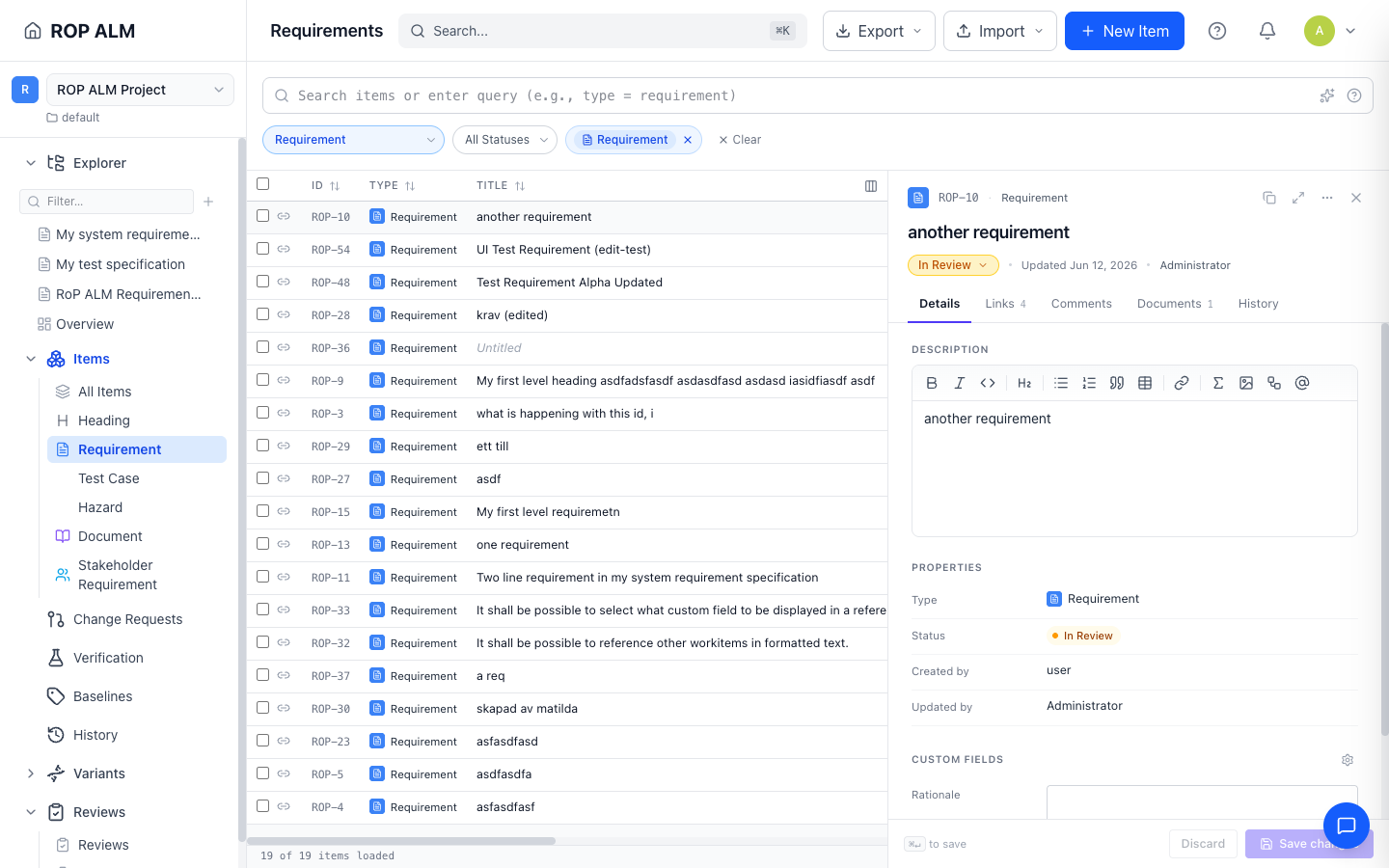Screen dimensions: 1389x868
Task: Focus the global Search field
Action: (x=603, y=31)
